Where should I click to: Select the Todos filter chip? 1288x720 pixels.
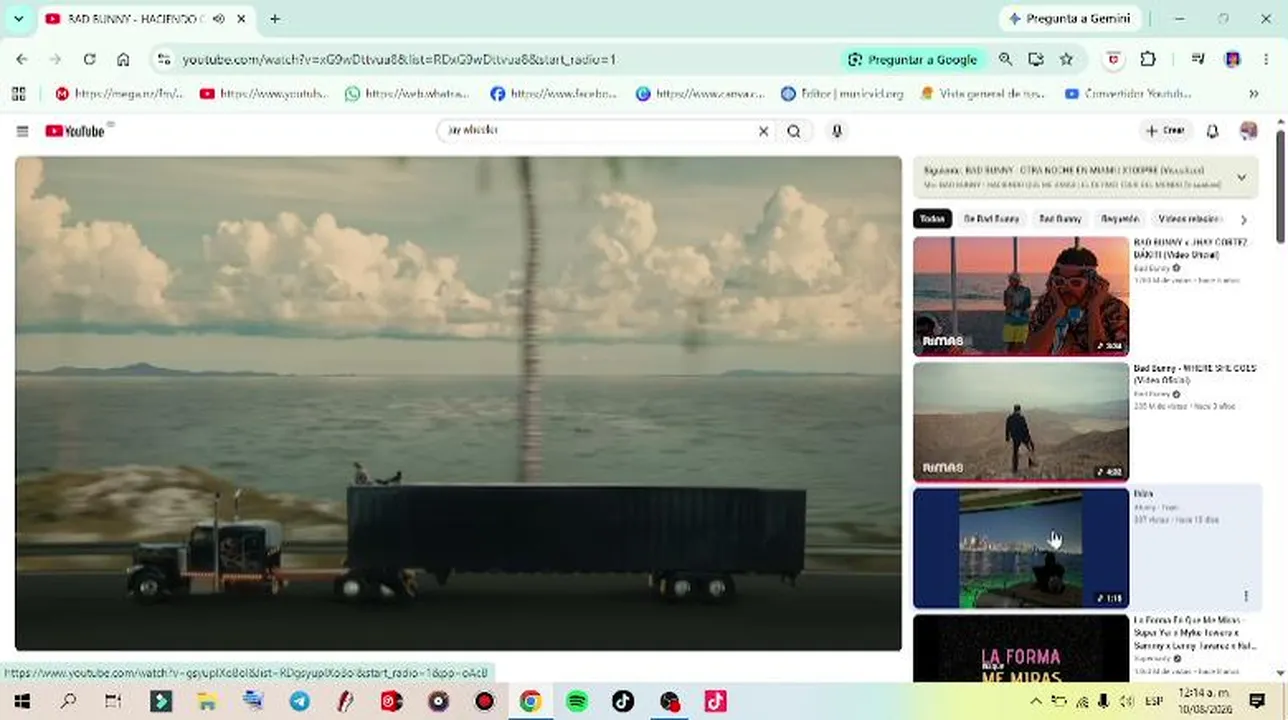[932, 219]
